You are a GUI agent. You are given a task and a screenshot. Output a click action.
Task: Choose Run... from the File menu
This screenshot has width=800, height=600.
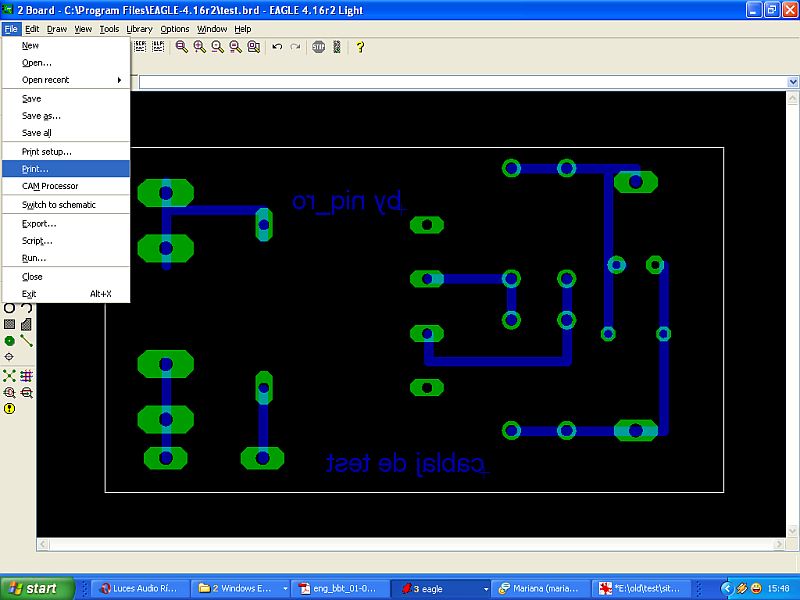click(66, 258)
